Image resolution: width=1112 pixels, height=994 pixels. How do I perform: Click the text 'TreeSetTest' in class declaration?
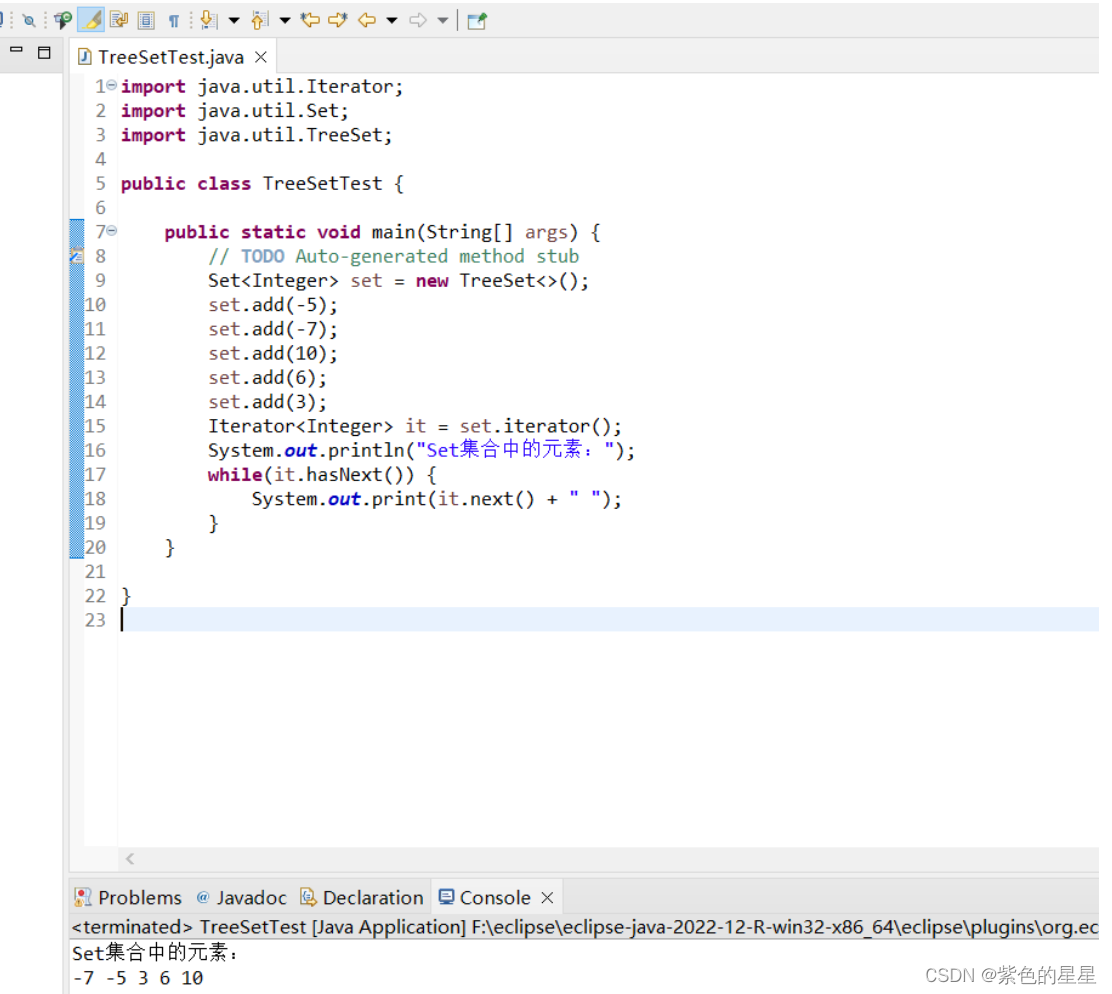[x=323, y=184]
